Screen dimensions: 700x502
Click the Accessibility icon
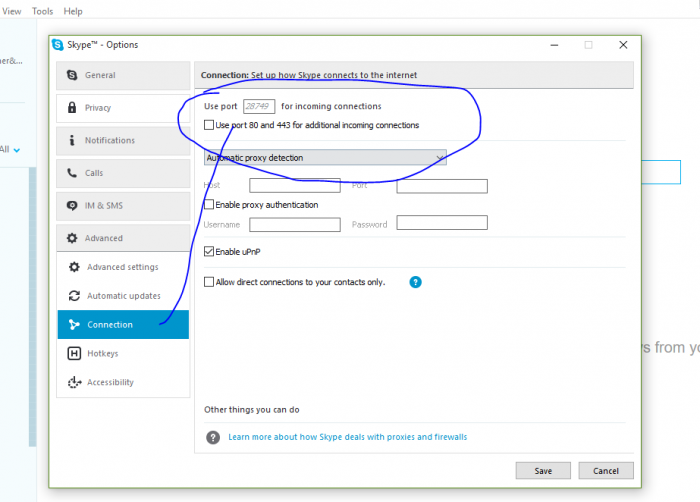[x=74, y=382]
